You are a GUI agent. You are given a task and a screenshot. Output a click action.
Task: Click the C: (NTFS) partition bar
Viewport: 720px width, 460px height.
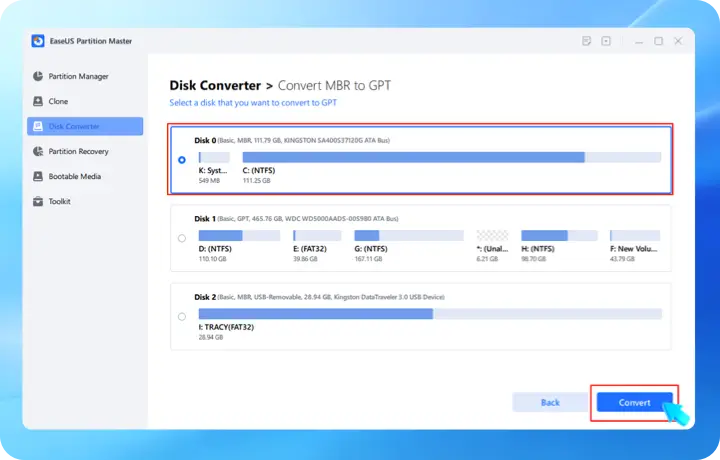click(x=451, y=157)
